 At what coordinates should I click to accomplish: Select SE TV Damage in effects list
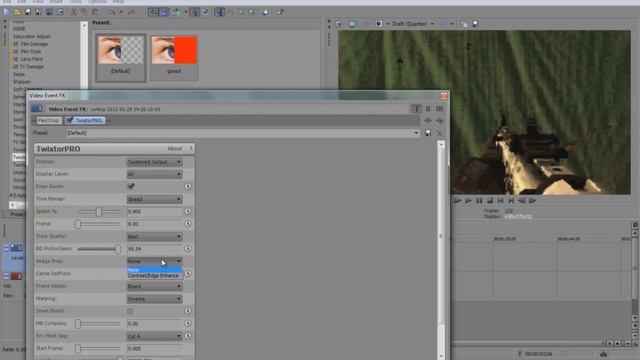click(x=28, y=67)
